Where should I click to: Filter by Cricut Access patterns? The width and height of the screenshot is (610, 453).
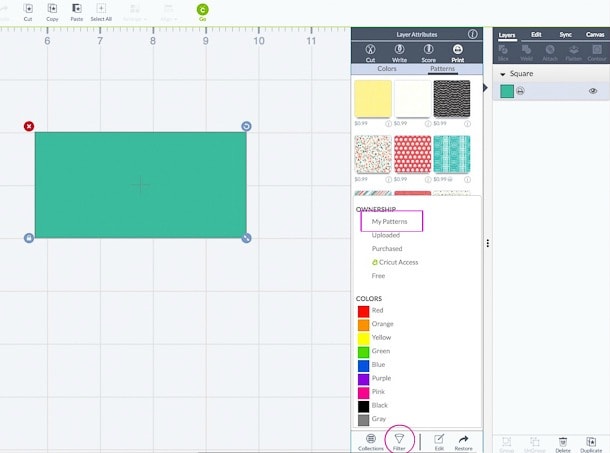pos(395,262)
